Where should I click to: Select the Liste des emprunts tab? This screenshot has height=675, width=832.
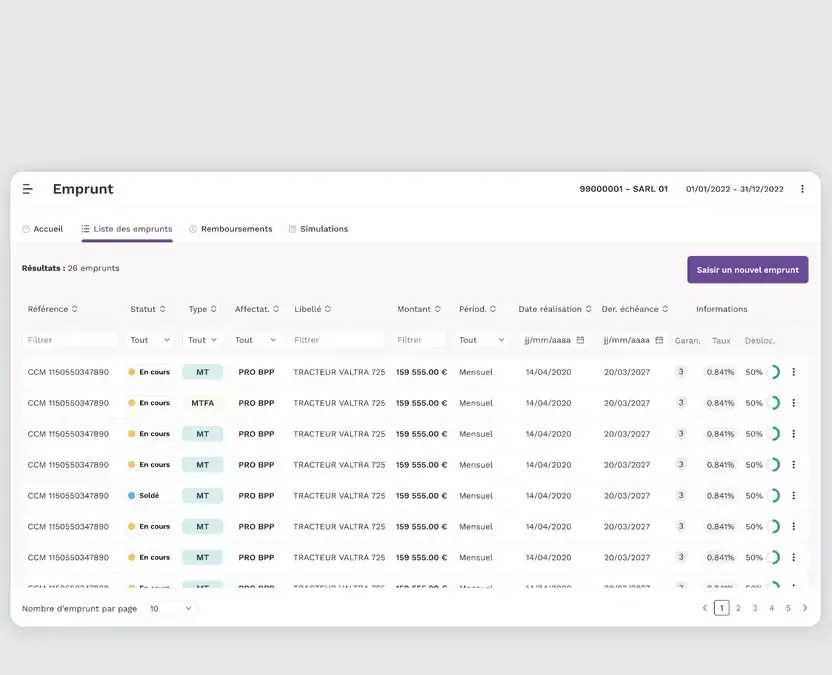tap(127, 229)
